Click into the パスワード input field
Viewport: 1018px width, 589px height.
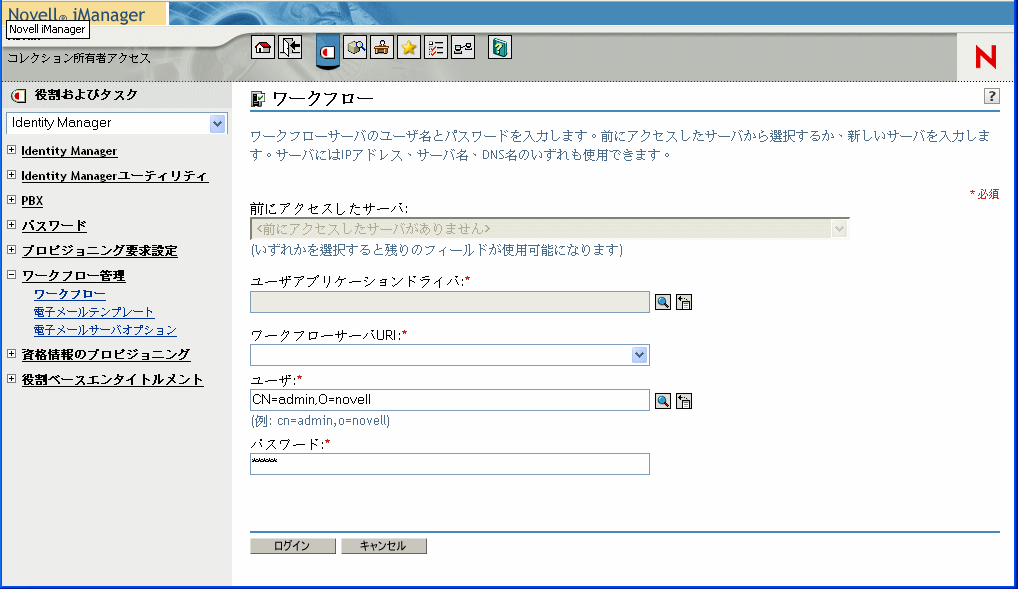point(449,464)
